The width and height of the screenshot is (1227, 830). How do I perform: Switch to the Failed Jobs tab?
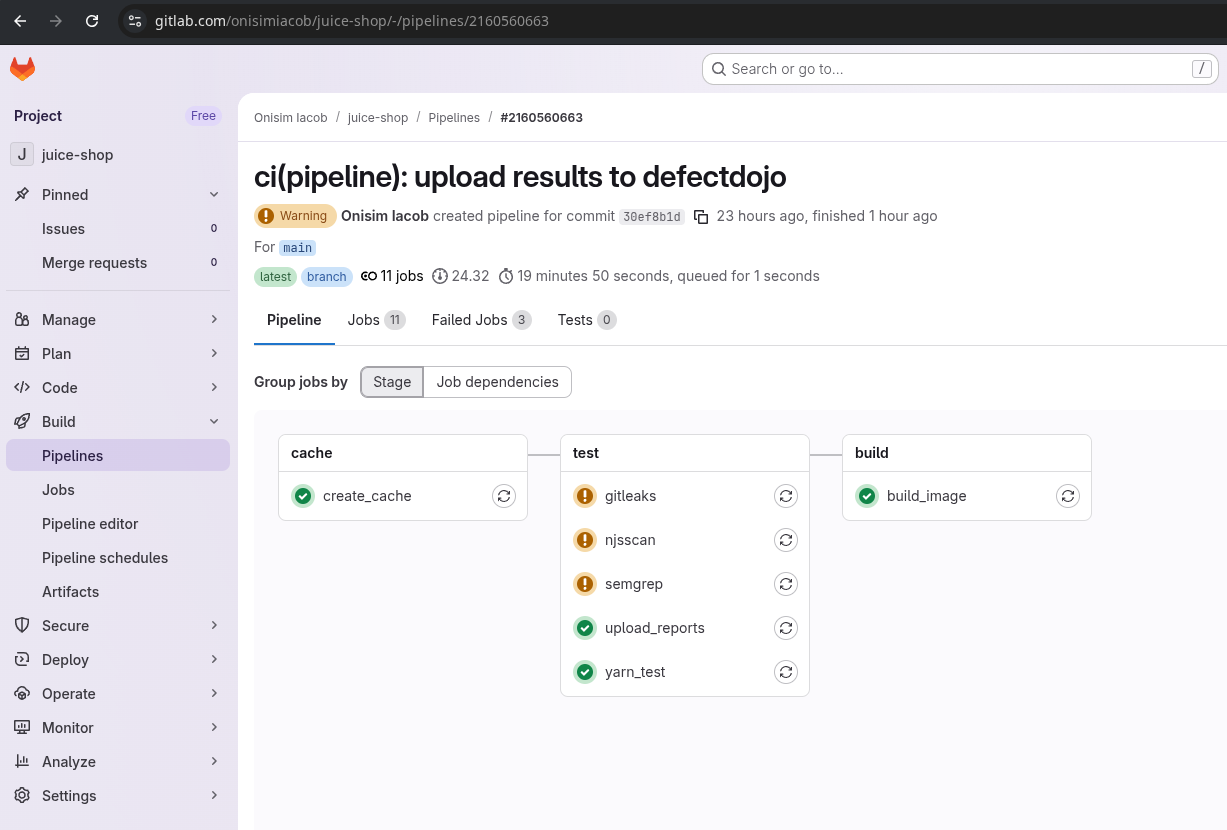point(480,320)
